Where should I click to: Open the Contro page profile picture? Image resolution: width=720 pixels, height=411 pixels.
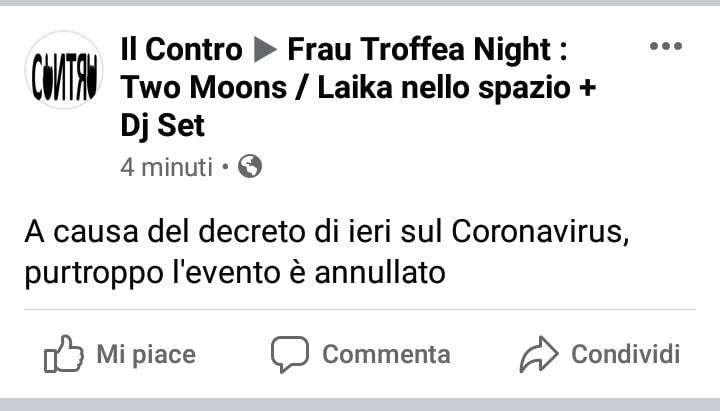64,70
